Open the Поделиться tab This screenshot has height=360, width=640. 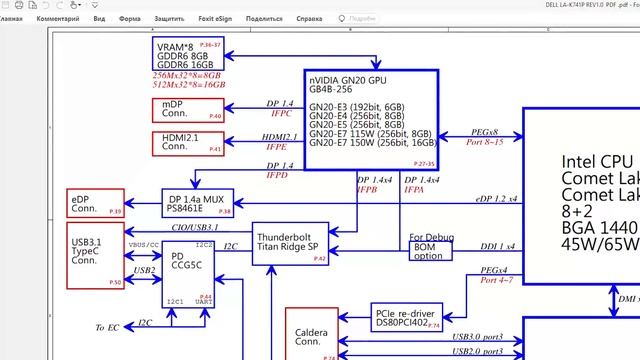(x=264, y=18)
